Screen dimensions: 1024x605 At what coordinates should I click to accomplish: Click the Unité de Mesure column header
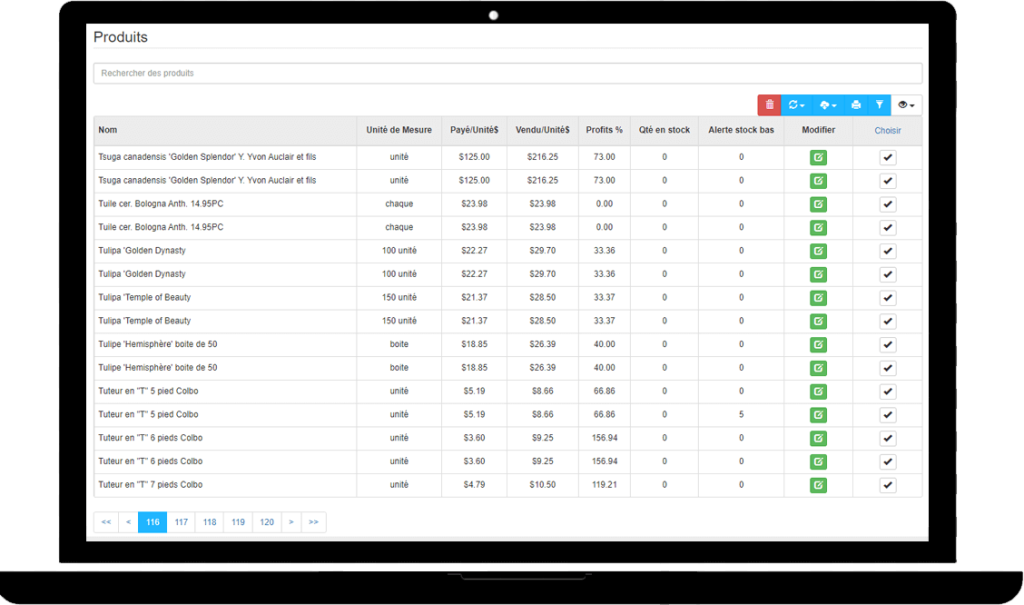coord(399,130)
